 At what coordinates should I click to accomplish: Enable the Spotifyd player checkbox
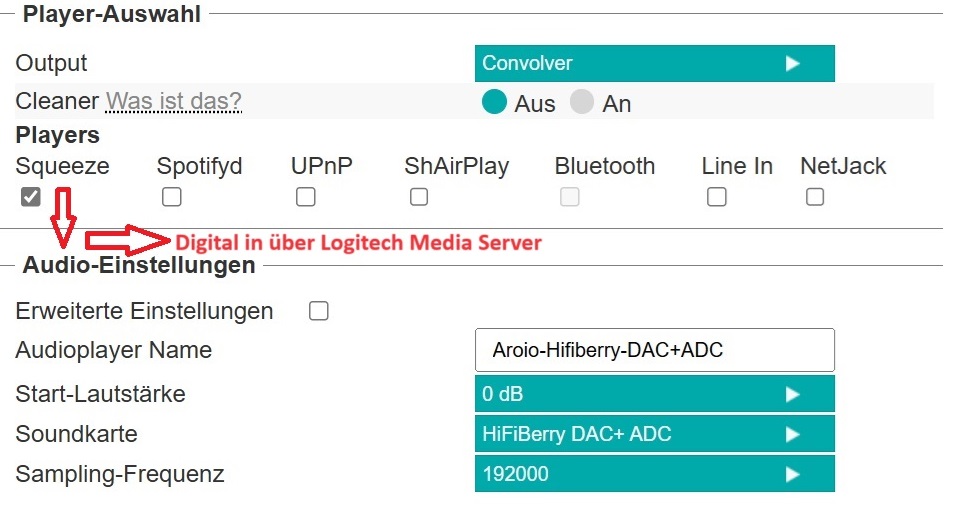pos(172,197)
